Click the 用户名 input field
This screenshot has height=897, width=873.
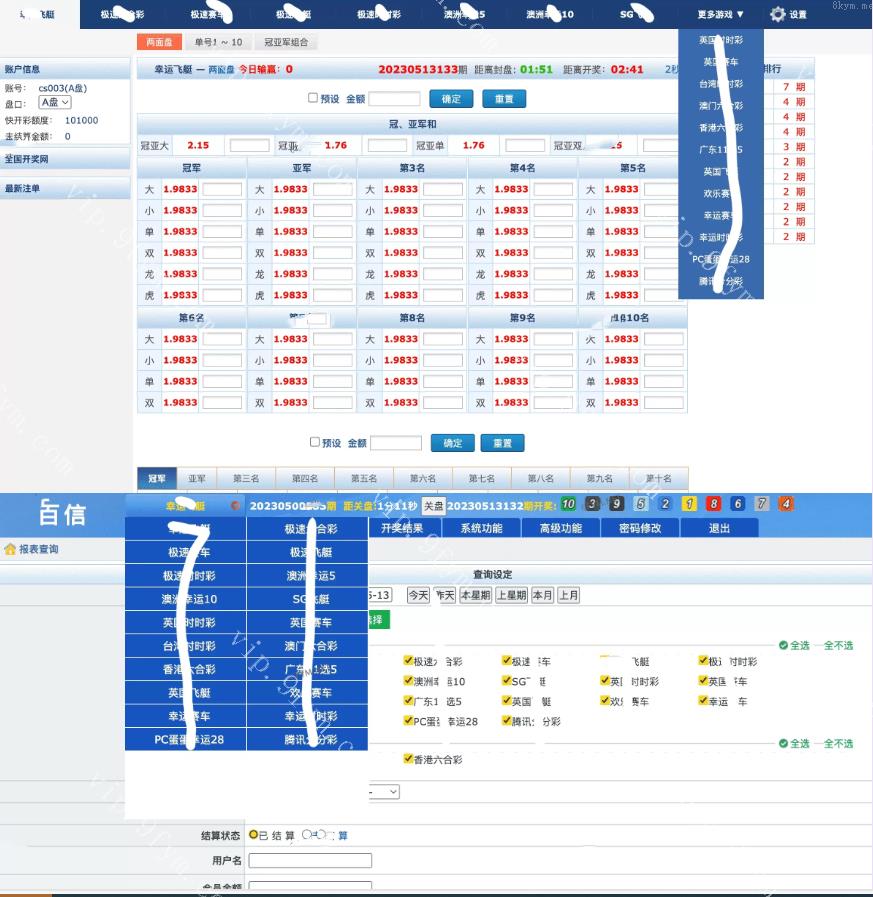[x=310, y=860]
